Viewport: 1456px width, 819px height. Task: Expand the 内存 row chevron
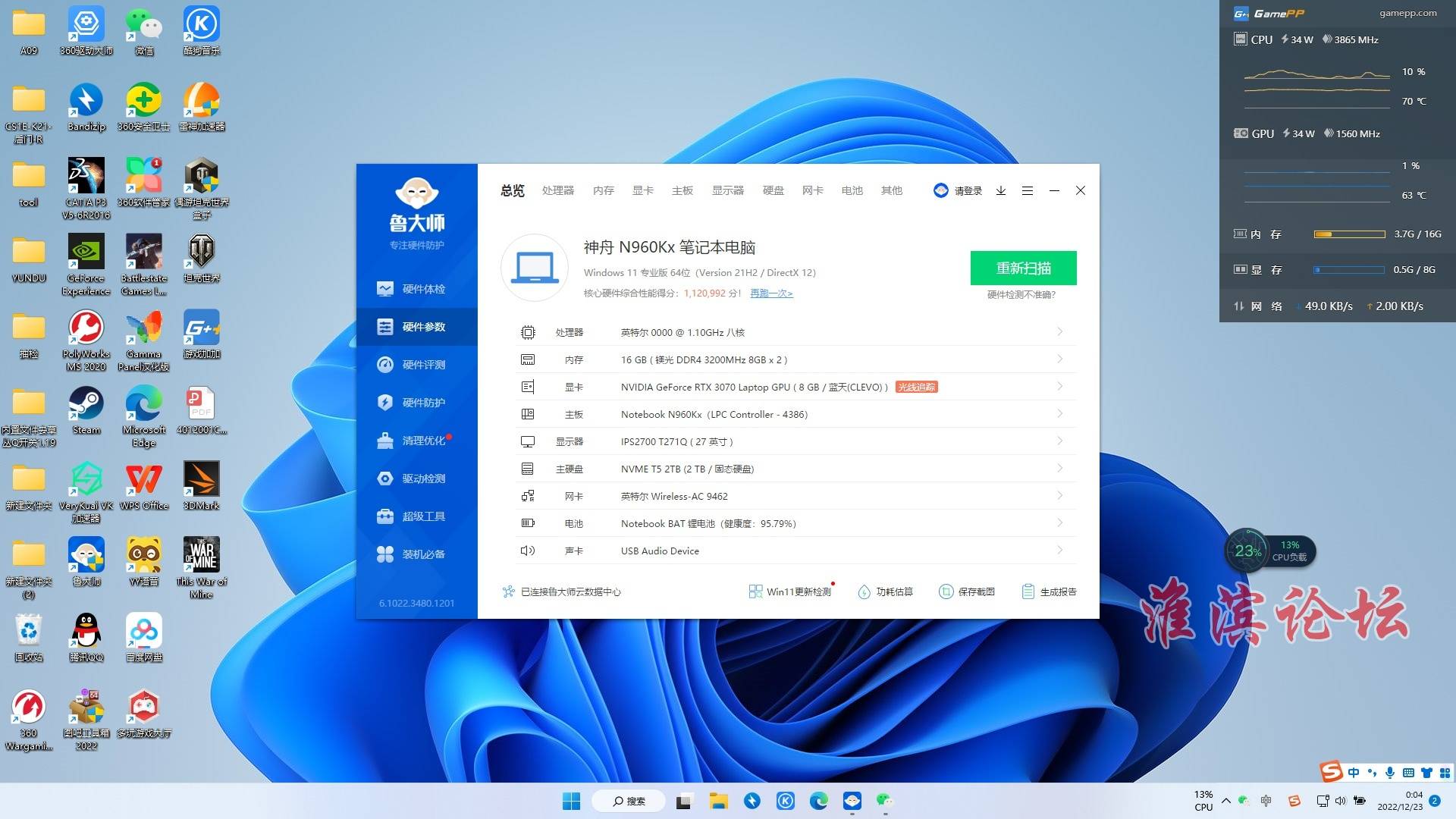point(1060,359)
